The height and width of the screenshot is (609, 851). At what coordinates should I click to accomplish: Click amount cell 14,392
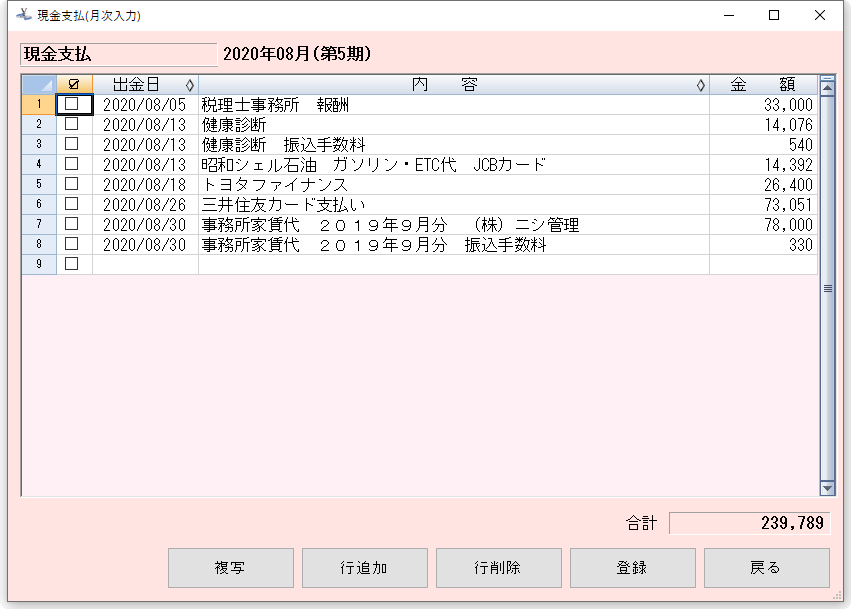tap(763, 164)
